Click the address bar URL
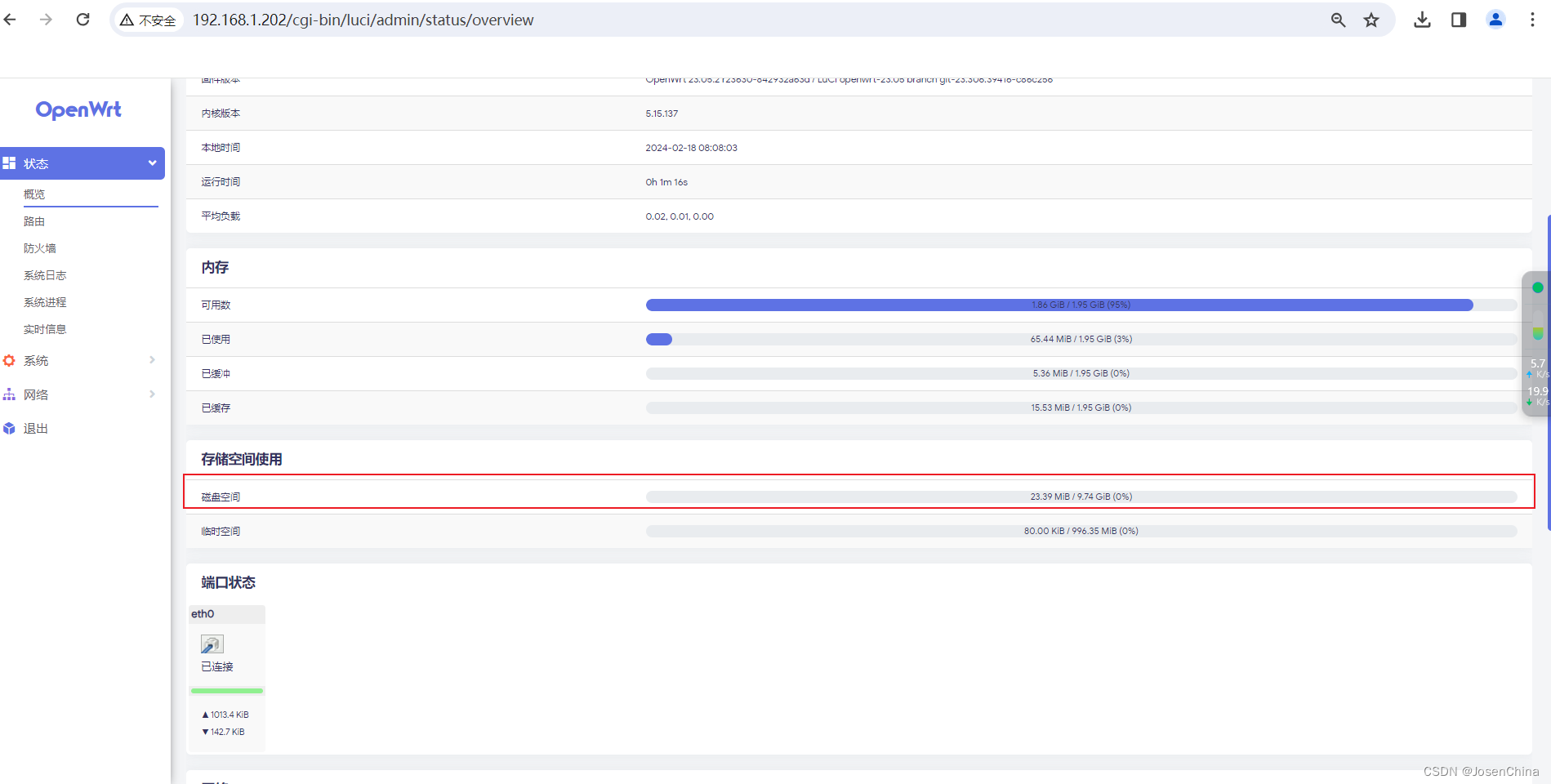 click(x=363, y=20)
